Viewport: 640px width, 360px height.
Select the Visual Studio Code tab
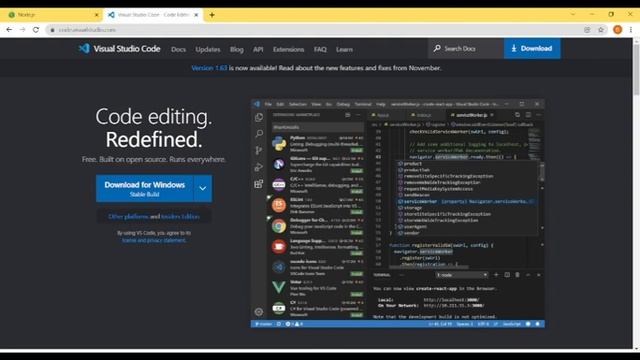pyautogui.click(x=153, y=15)
